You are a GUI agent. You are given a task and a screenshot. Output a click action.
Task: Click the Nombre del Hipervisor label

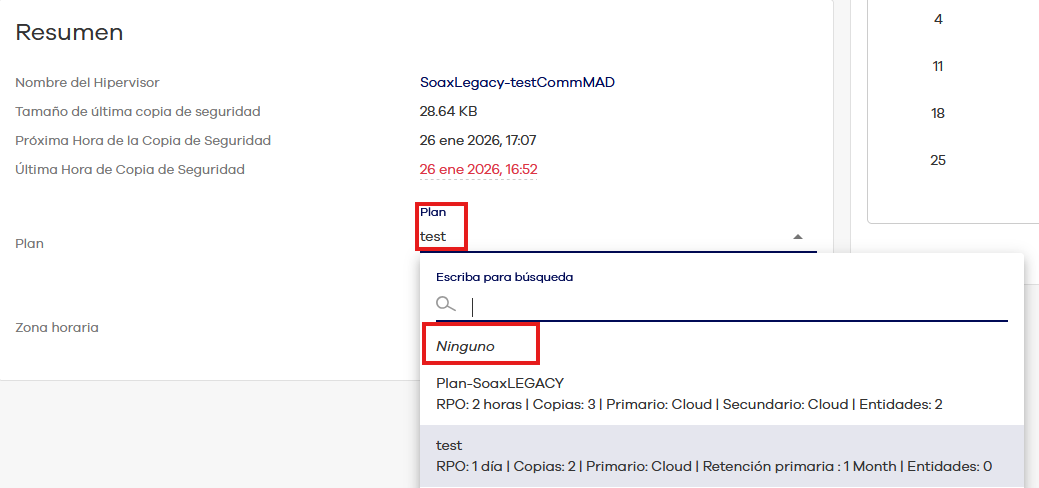[x=87, y=83]
